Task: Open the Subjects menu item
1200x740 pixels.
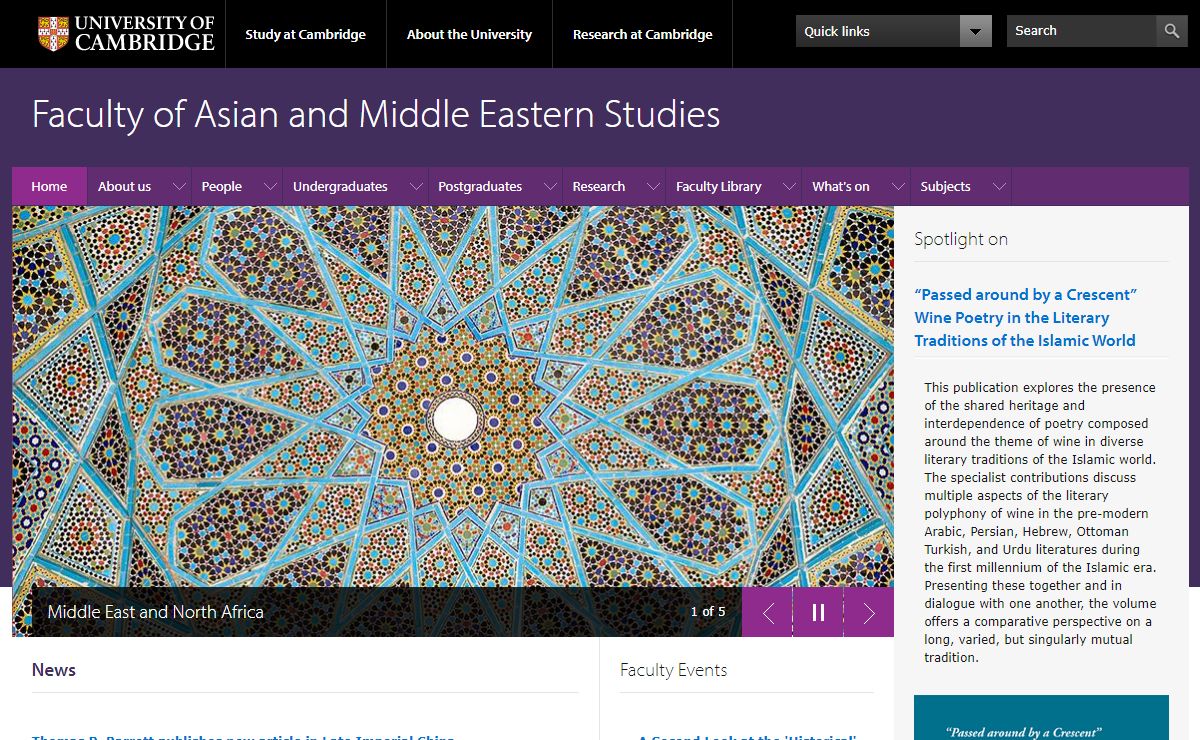Action: tap(946, 186)
